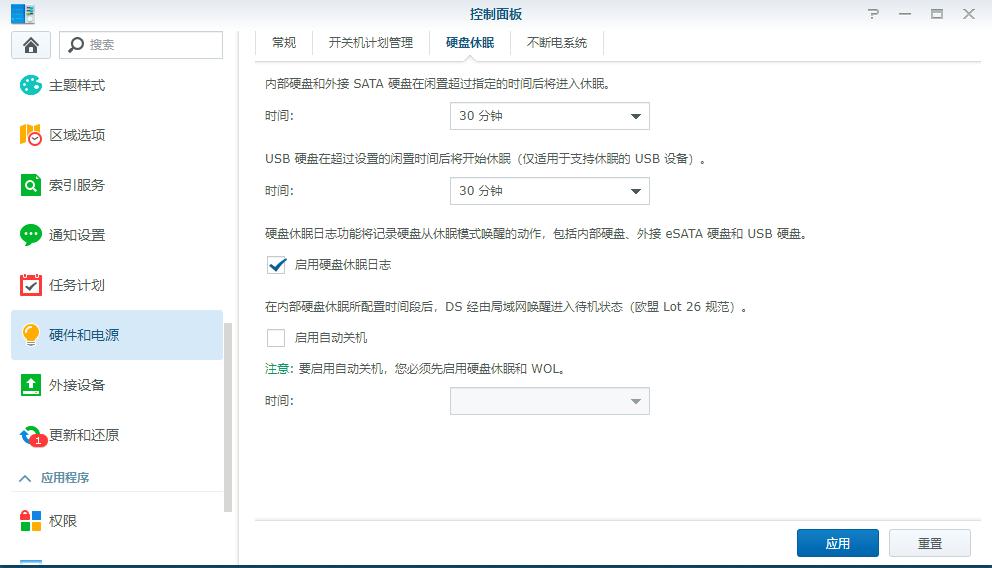Switch to 常规 tab
992x568 pixels.
coord(283,43)
